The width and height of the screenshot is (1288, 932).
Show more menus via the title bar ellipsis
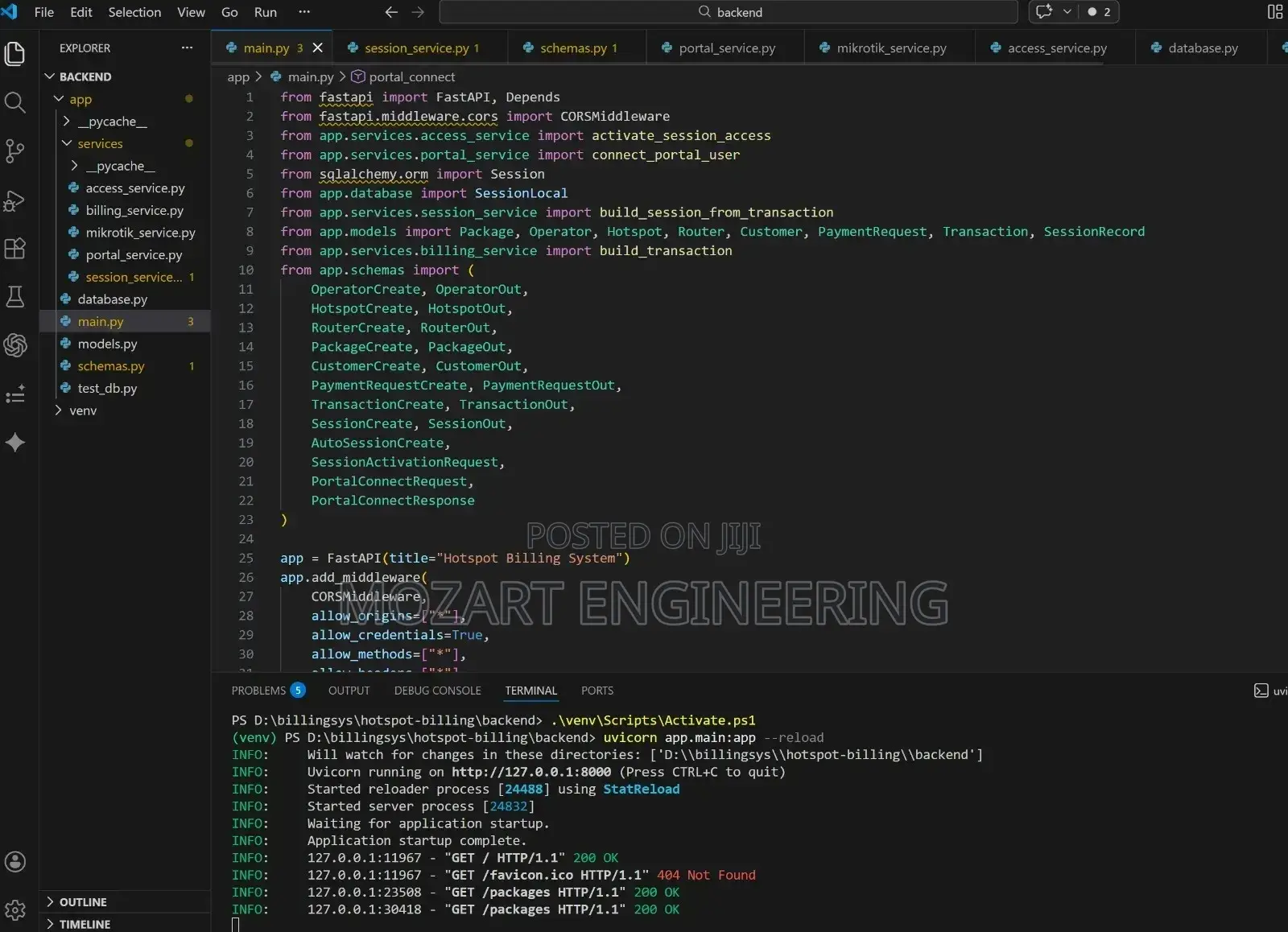[x=304, y=12]
